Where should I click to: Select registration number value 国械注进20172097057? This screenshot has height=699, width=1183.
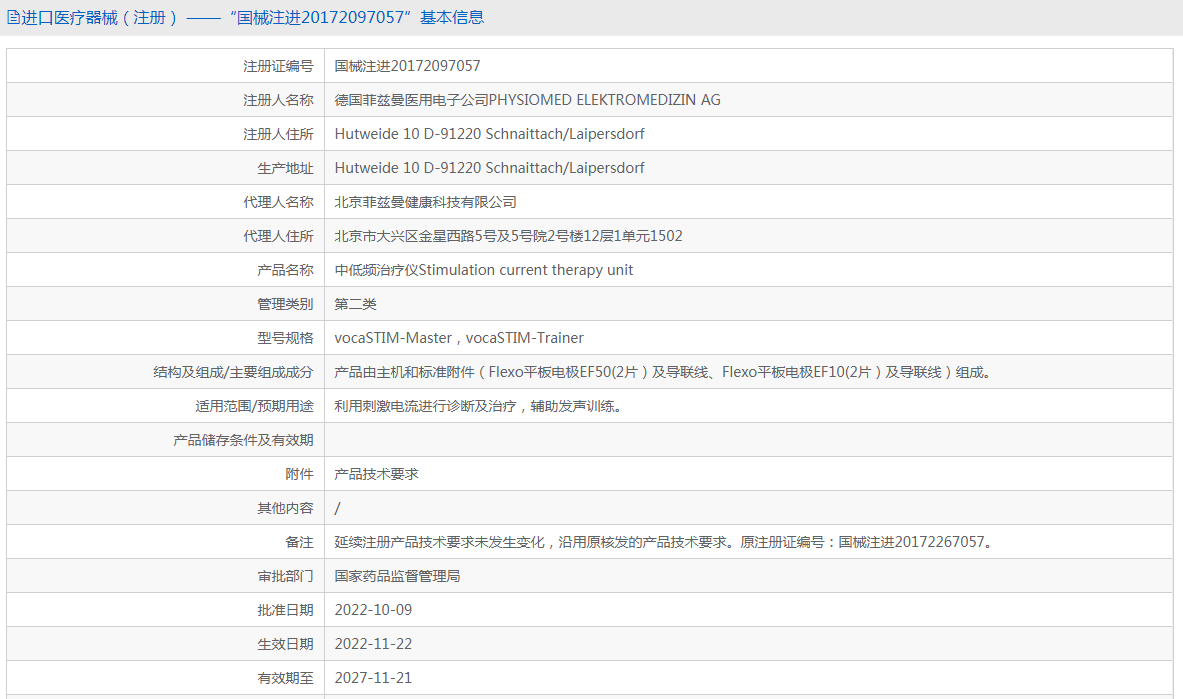tap(407, 66)
